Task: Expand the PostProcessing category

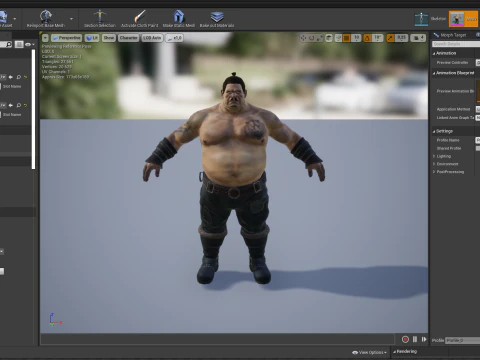Action: (434, 172)
